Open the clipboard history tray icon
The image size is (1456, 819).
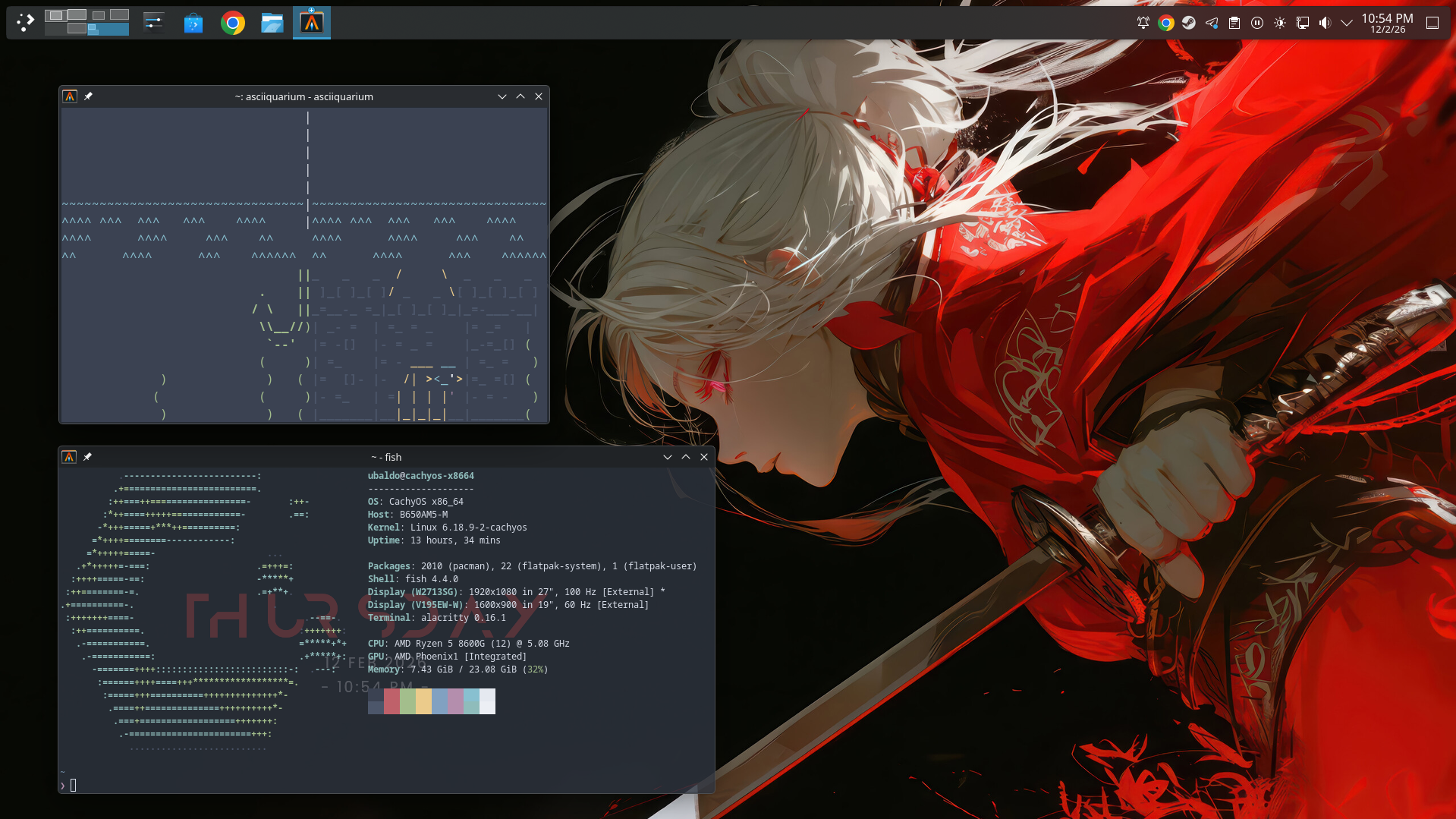pyautogui.click(x=1234, y=23)
